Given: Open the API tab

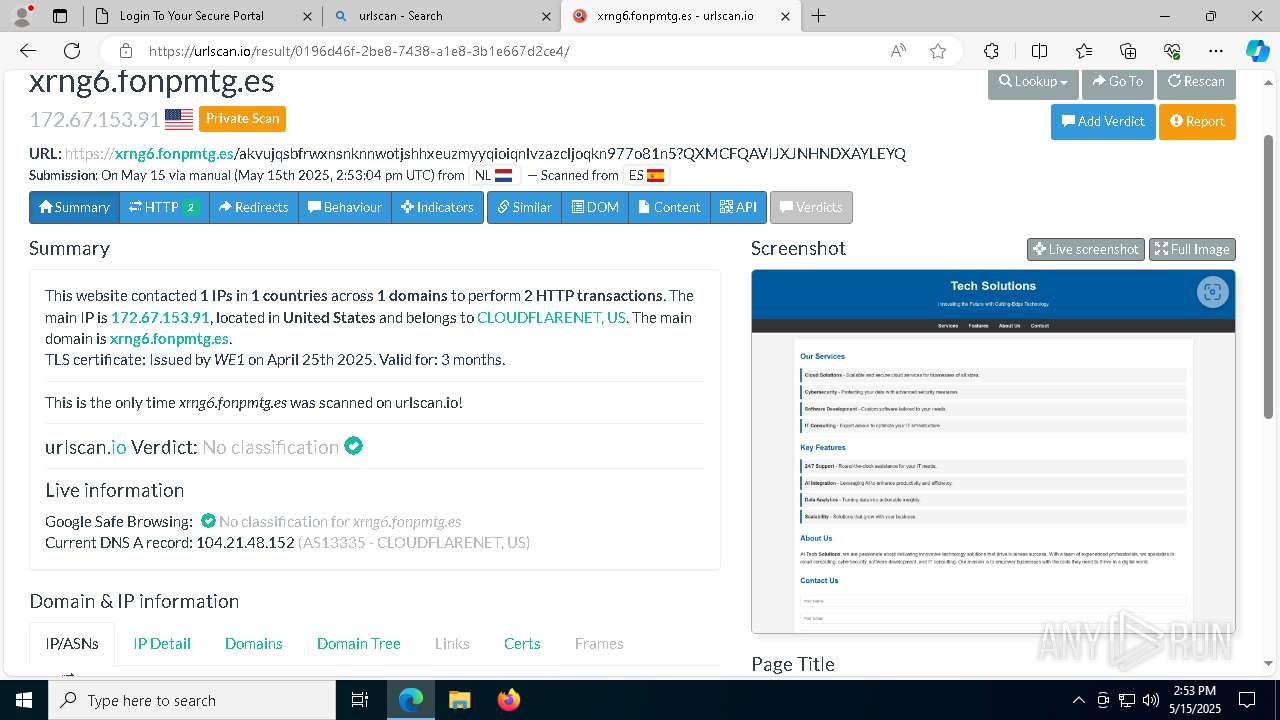Looking at the screenshot, I should (x=738, y=207).
